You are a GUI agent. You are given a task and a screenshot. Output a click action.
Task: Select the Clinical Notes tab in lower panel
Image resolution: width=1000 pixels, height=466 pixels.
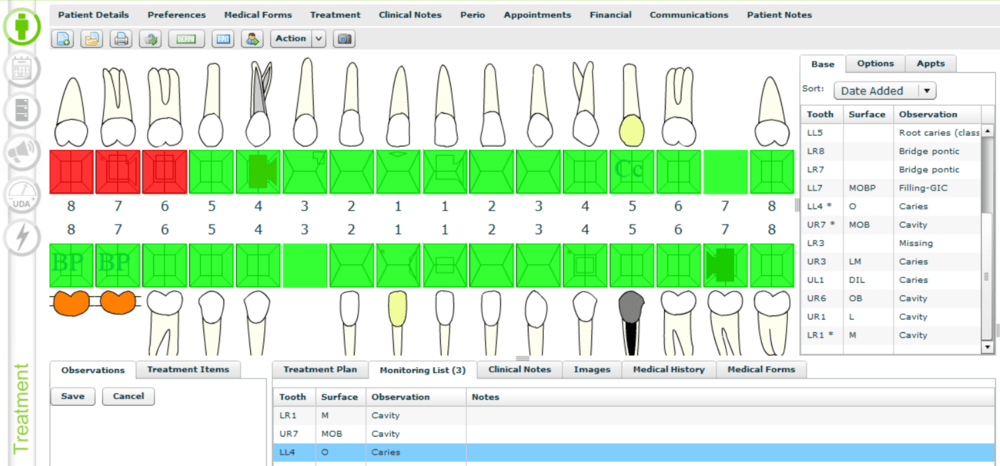(519, 369)
